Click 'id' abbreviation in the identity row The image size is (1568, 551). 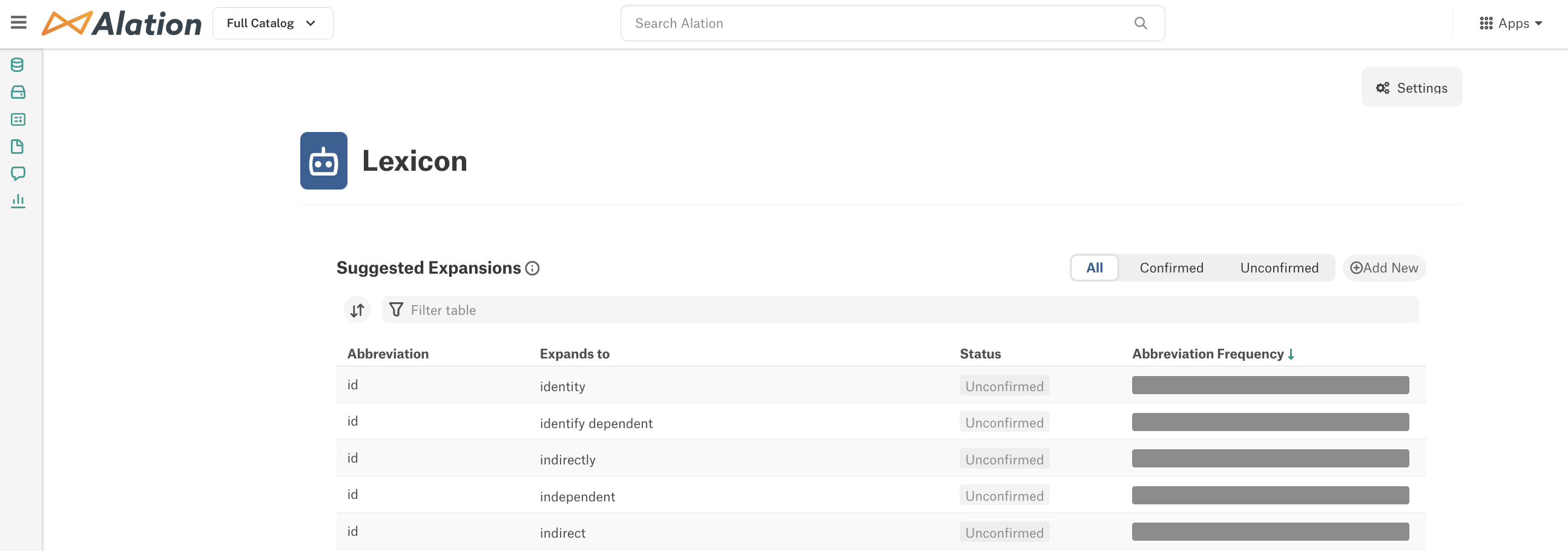tap(352, 384)
